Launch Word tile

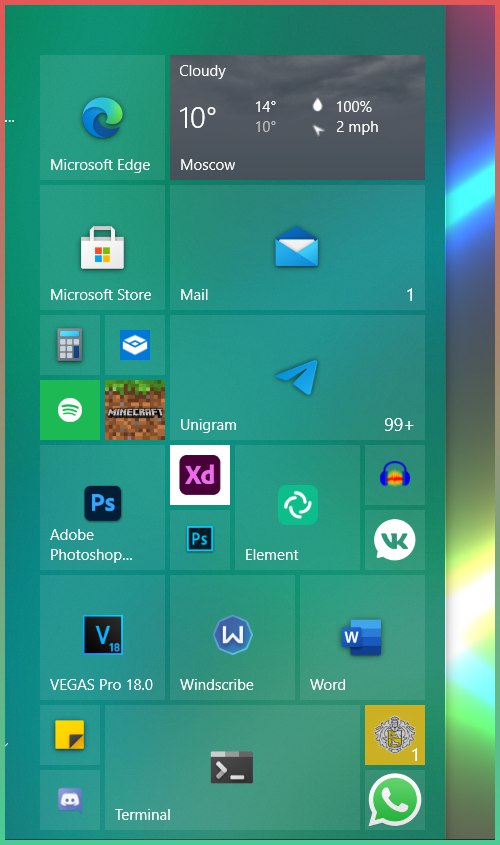click(x=363, y=638)
